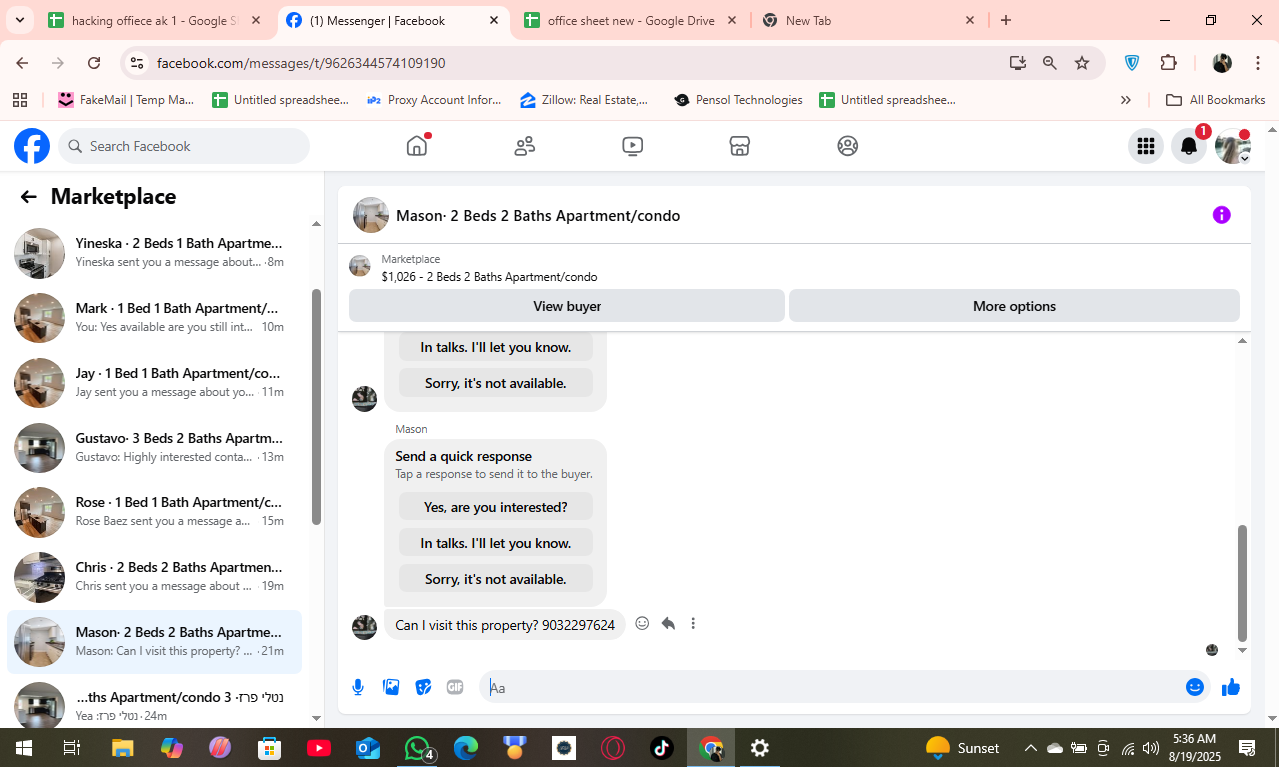Open Windows Start menu

[x=23, y=748]
